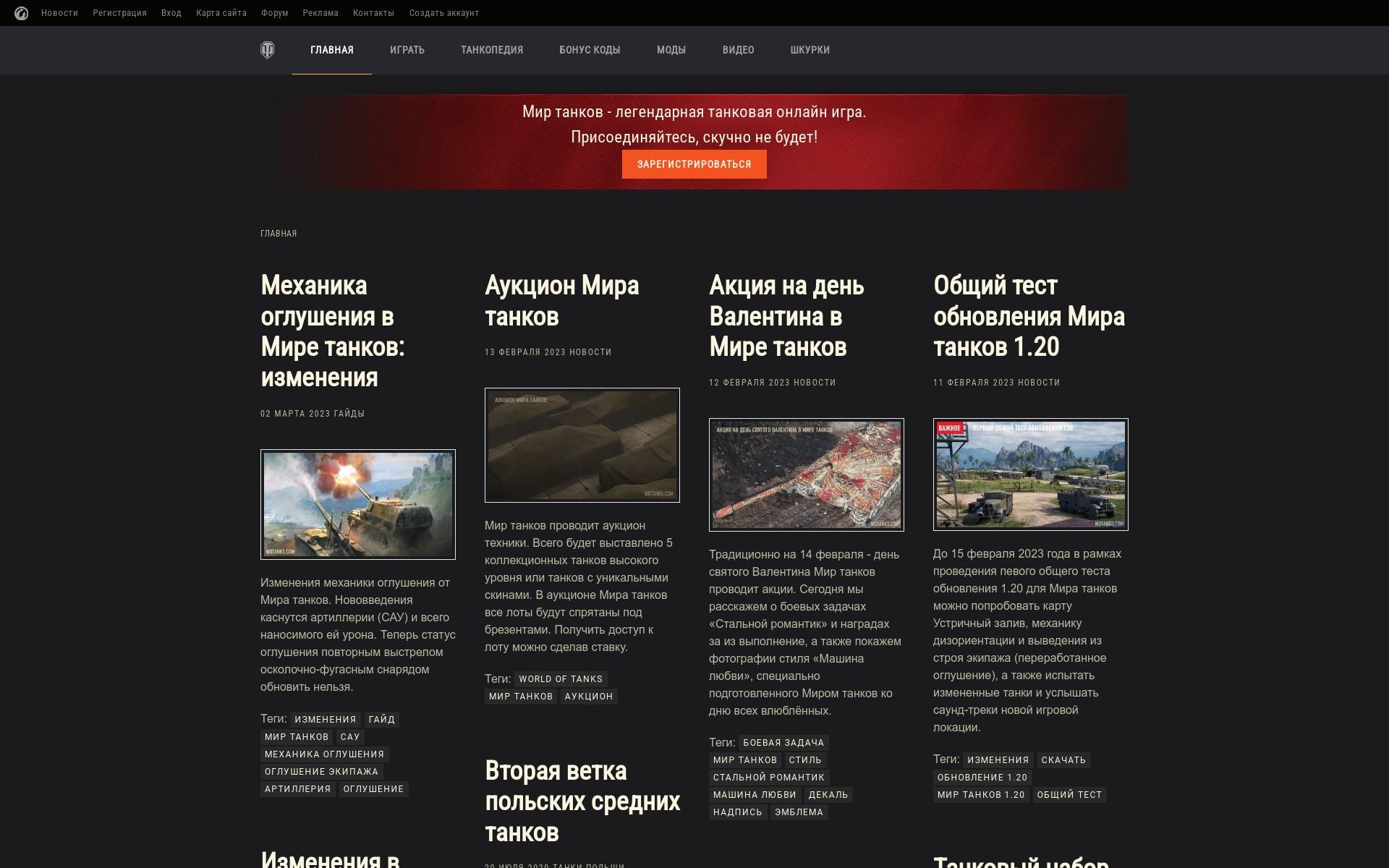The image size is (1389, 868).
Task: Go to the ШКУРКИ section
Action: (x=810, y=50)
